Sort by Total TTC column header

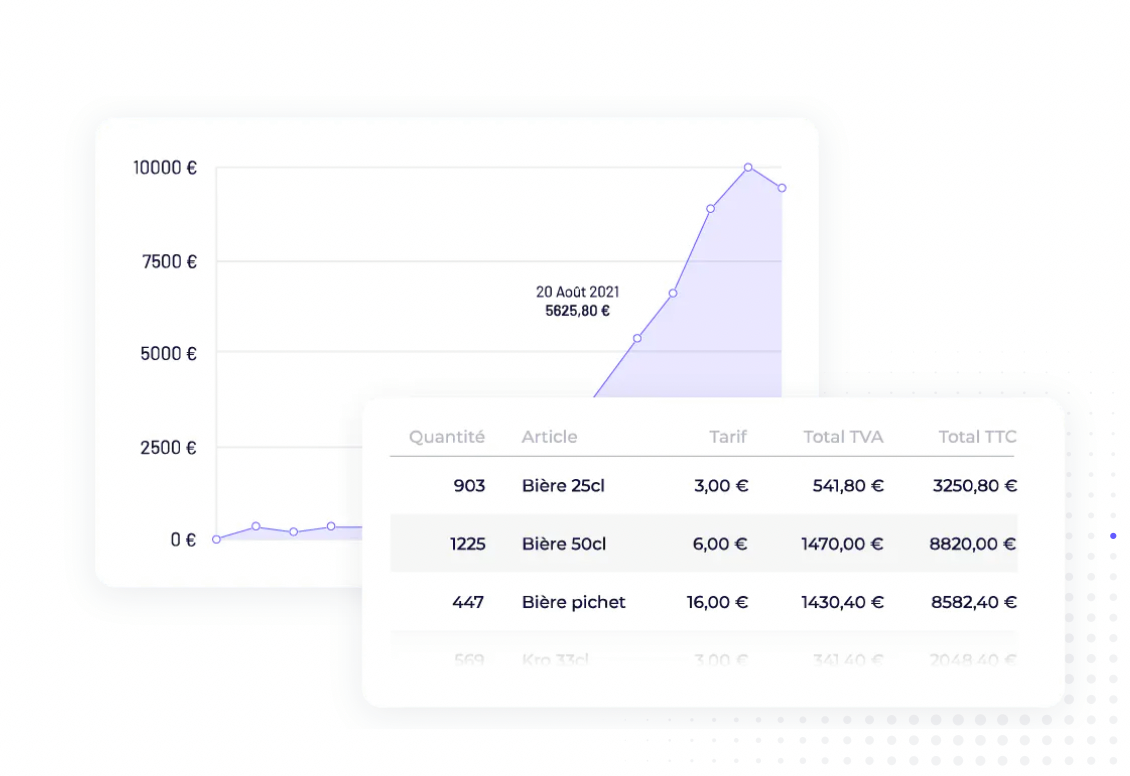[x=977, y=437]
